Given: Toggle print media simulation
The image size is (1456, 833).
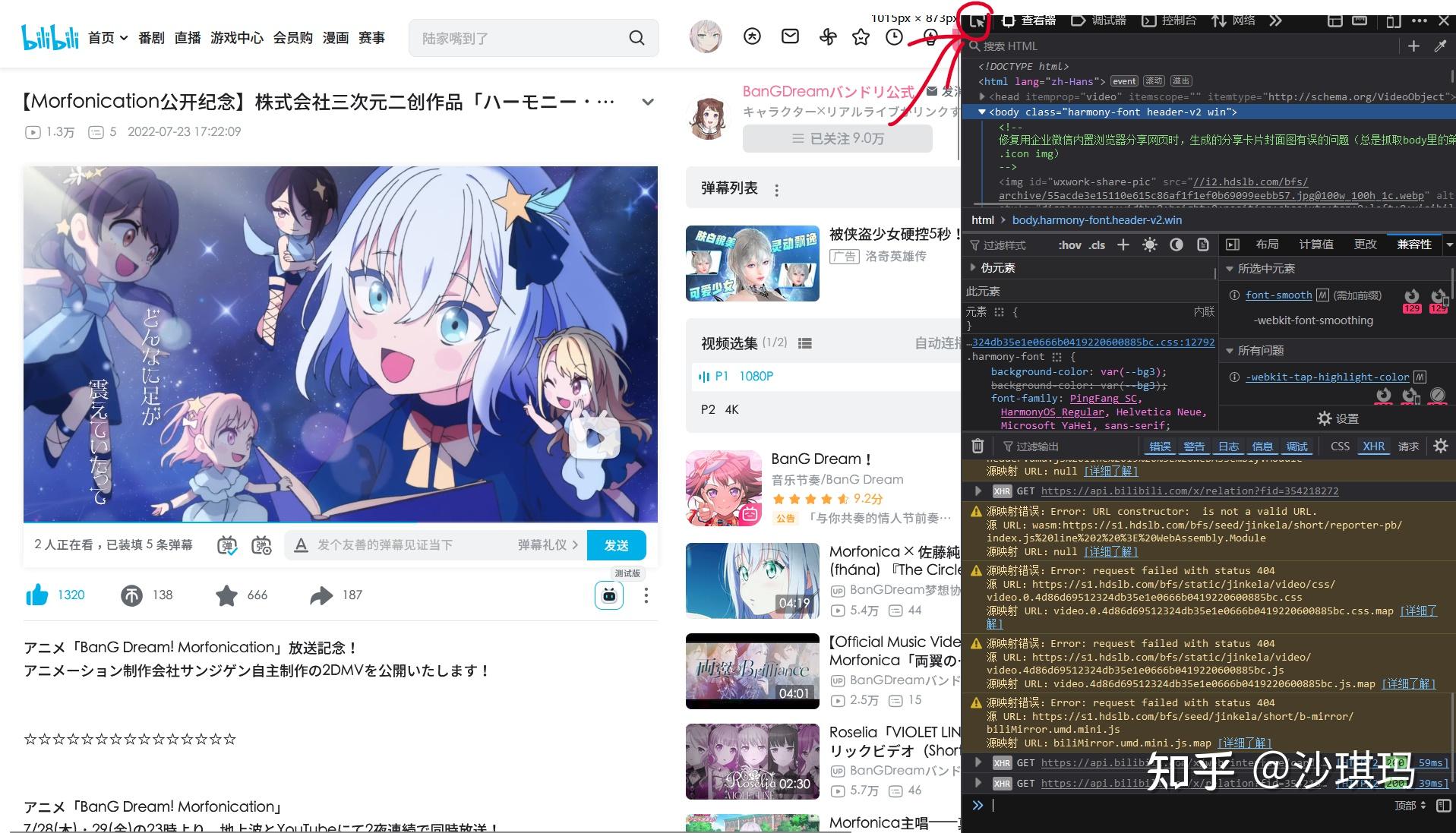Looking at the screenshot, I should 1202,245.
